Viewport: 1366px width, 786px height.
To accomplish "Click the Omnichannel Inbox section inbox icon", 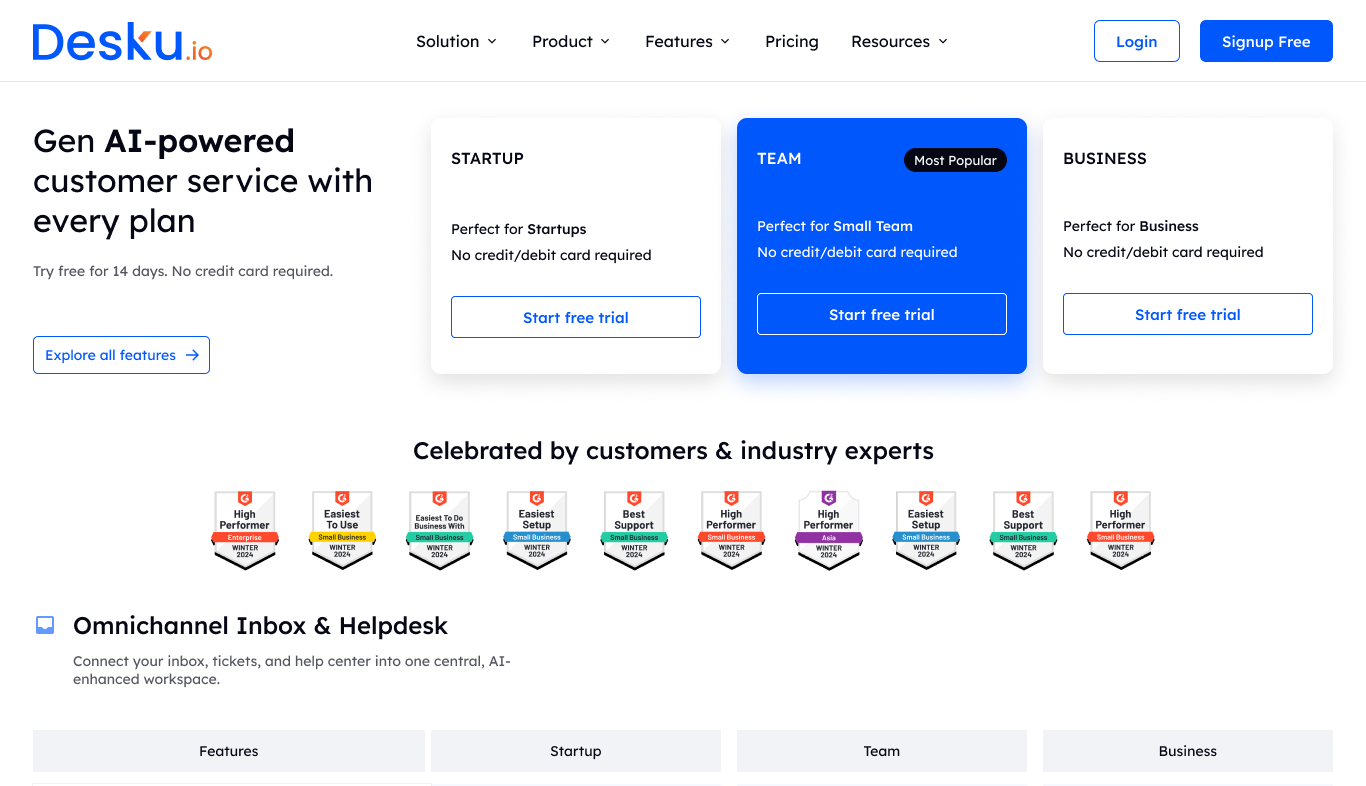I will pyautogui.click(x=45, y=625).
